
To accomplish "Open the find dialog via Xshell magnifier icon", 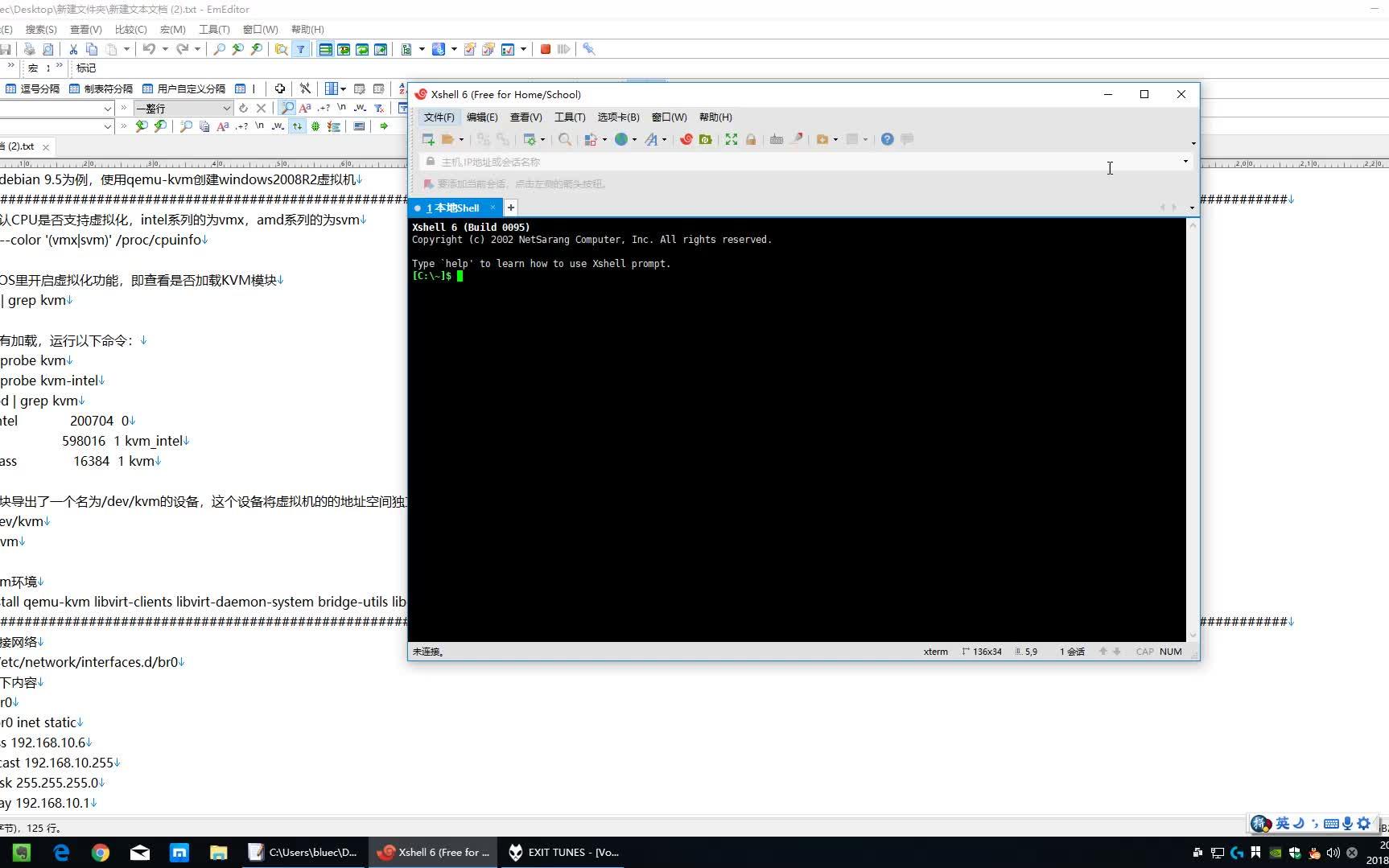I will 564,139.
